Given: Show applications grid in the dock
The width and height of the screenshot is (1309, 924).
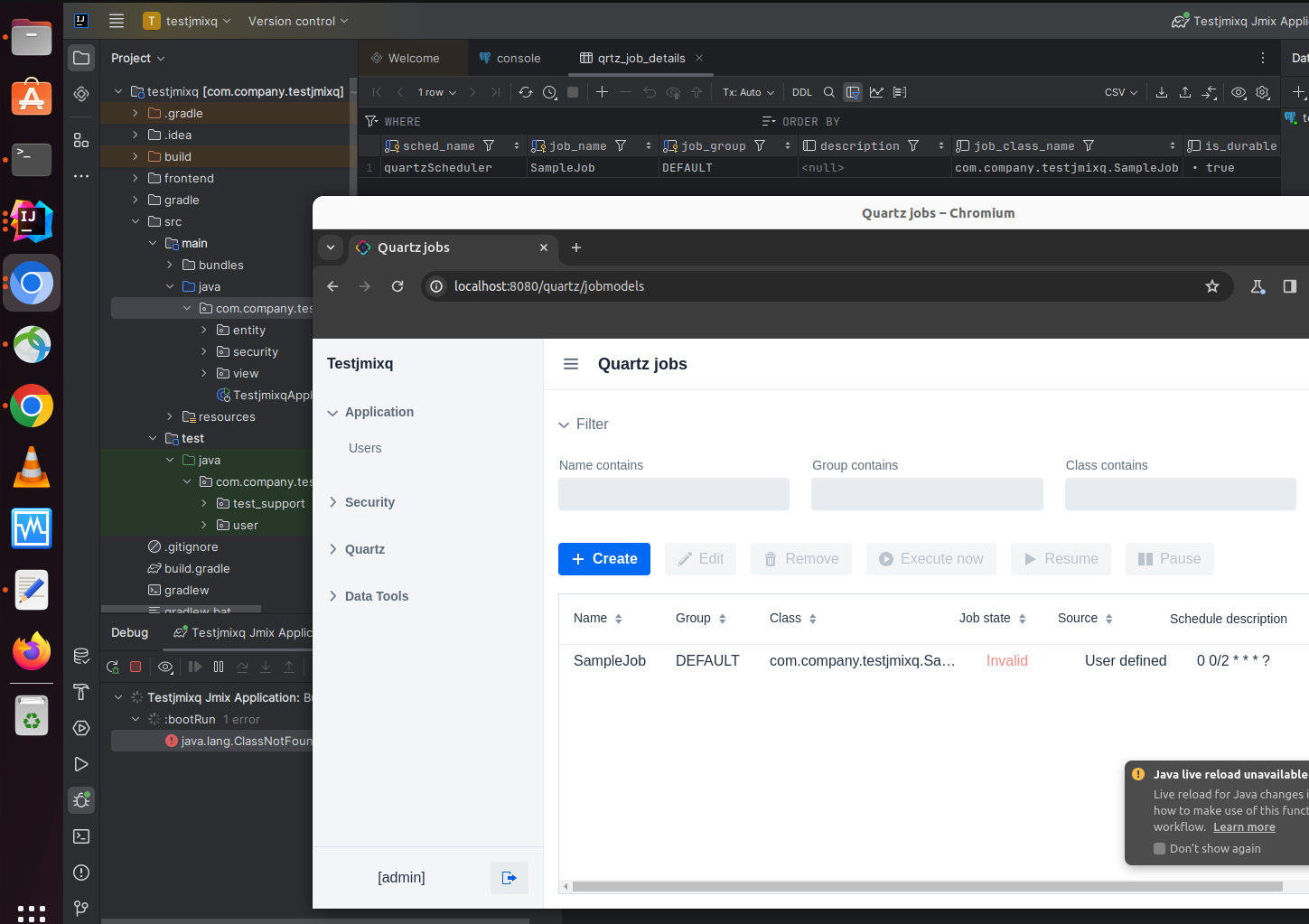Looking at the screenshot, I should [x=32, y=913].
